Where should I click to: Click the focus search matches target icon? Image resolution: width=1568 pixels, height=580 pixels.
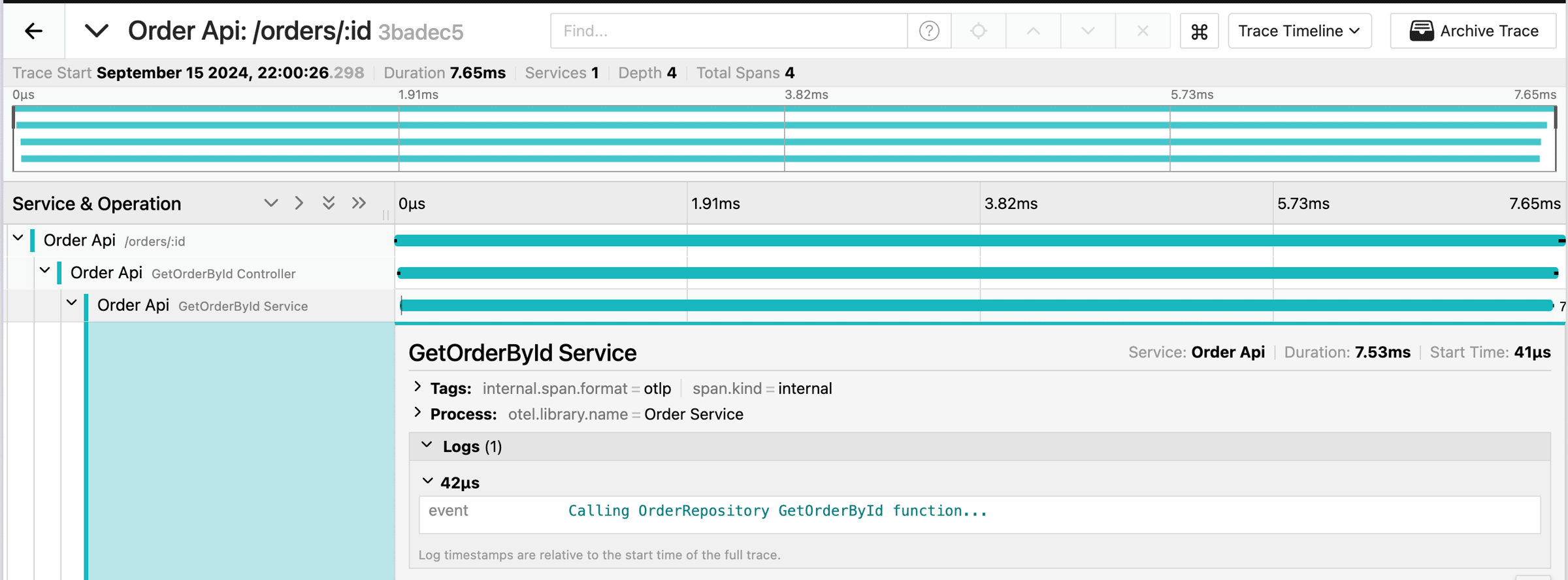point(978,31)
